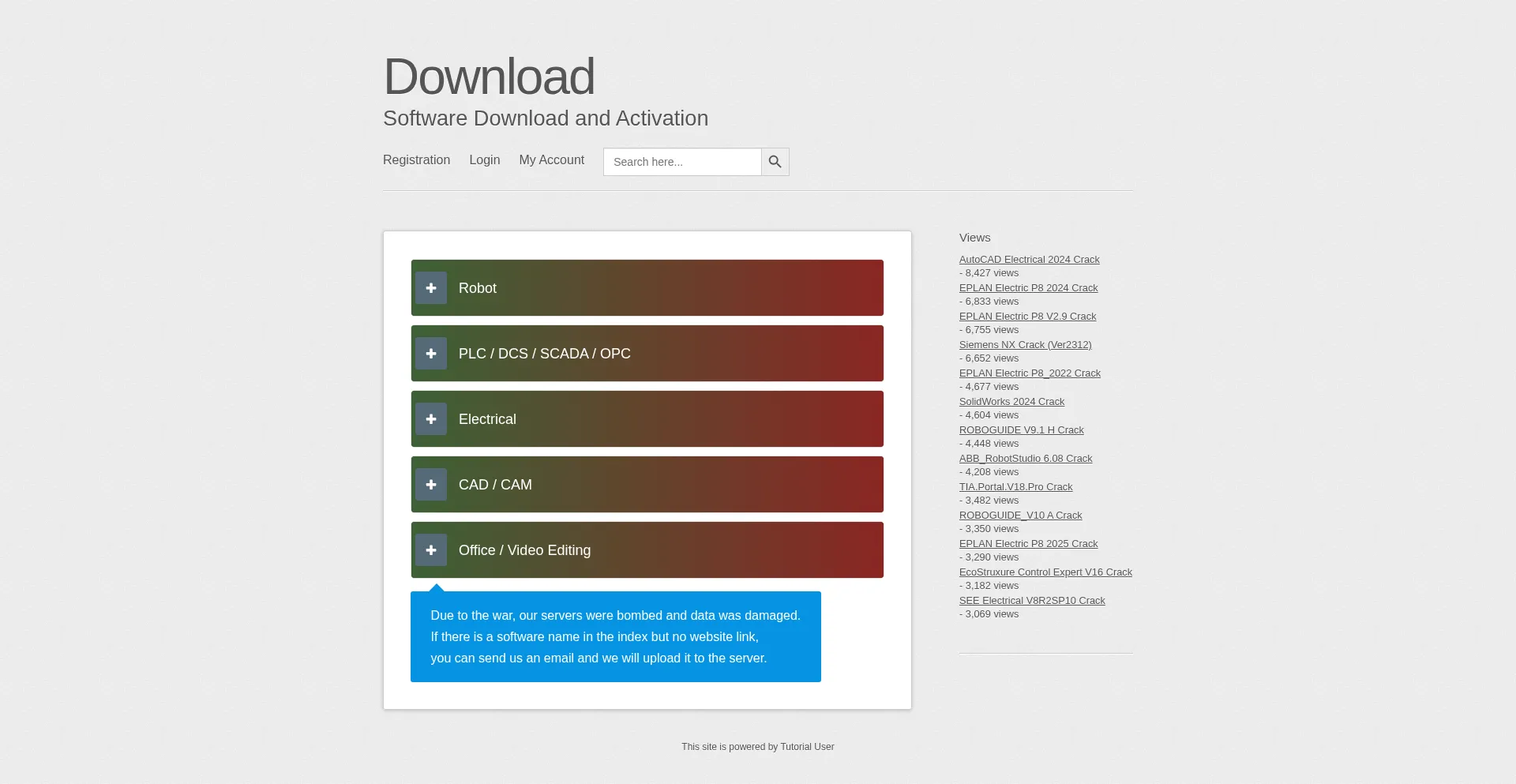Open the Registration menu item

[416, 159]
